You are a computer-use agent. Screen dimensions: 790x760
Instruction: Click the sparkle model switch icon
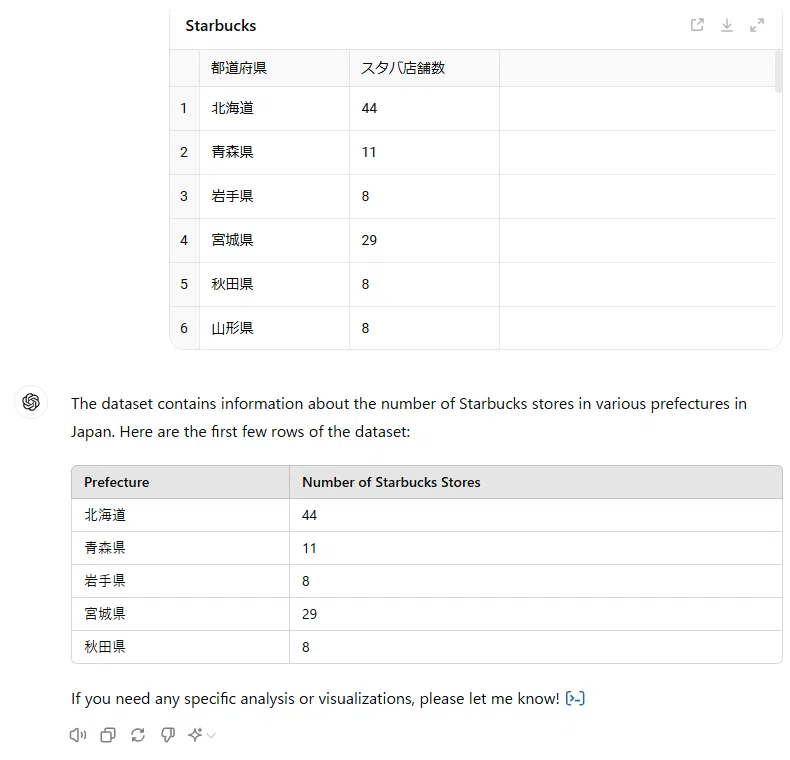195,735
